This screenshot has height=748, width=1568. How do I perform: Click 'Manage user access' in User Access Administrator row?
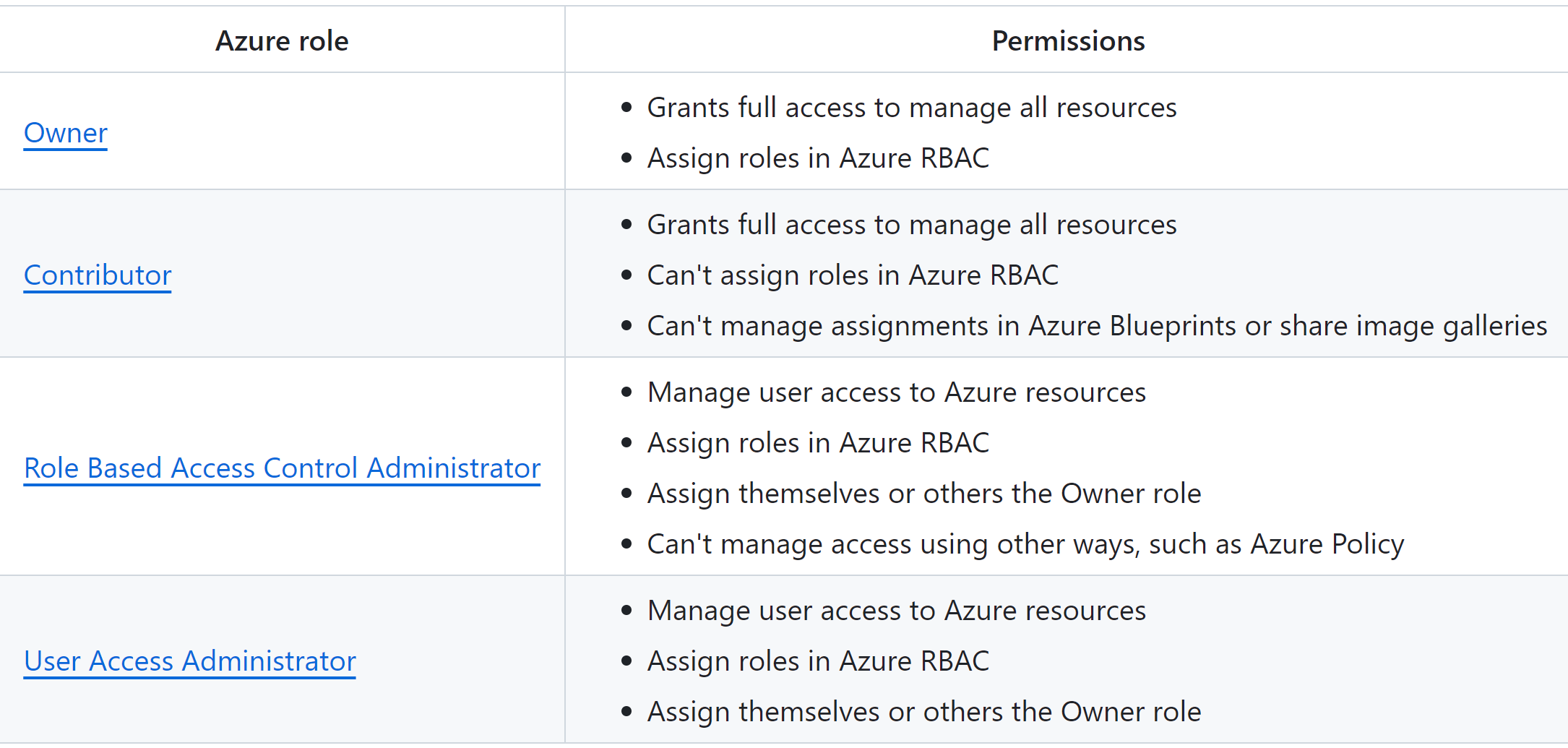pos(897,611)
